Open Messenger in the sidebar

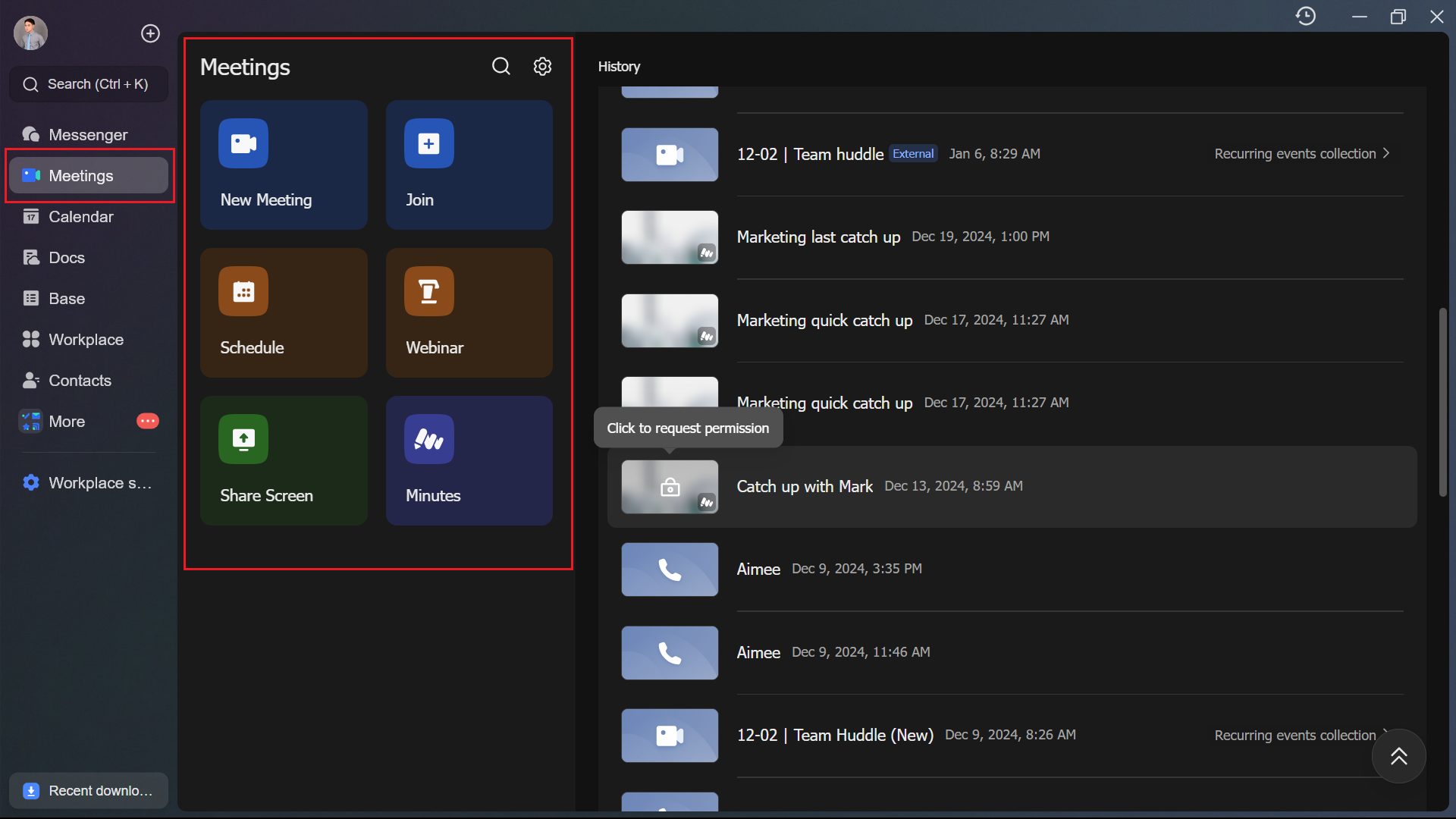click(x=89, y=135)
